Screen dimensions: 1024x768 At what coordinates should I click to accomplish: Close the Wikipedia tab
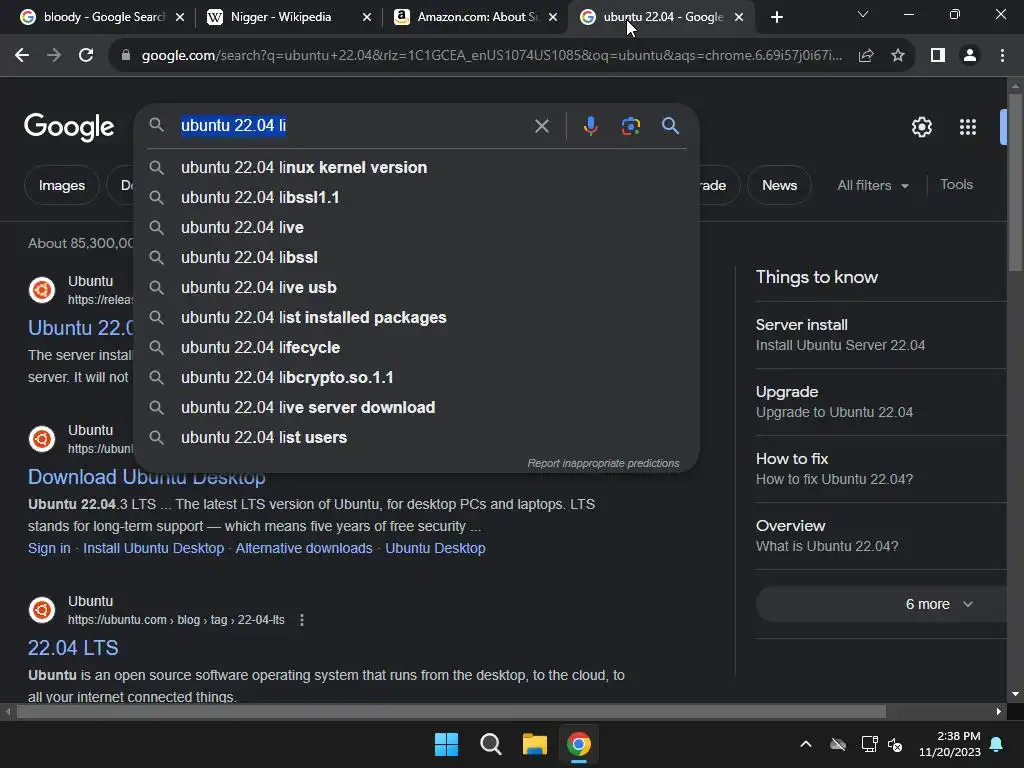(x=366, y=17)
